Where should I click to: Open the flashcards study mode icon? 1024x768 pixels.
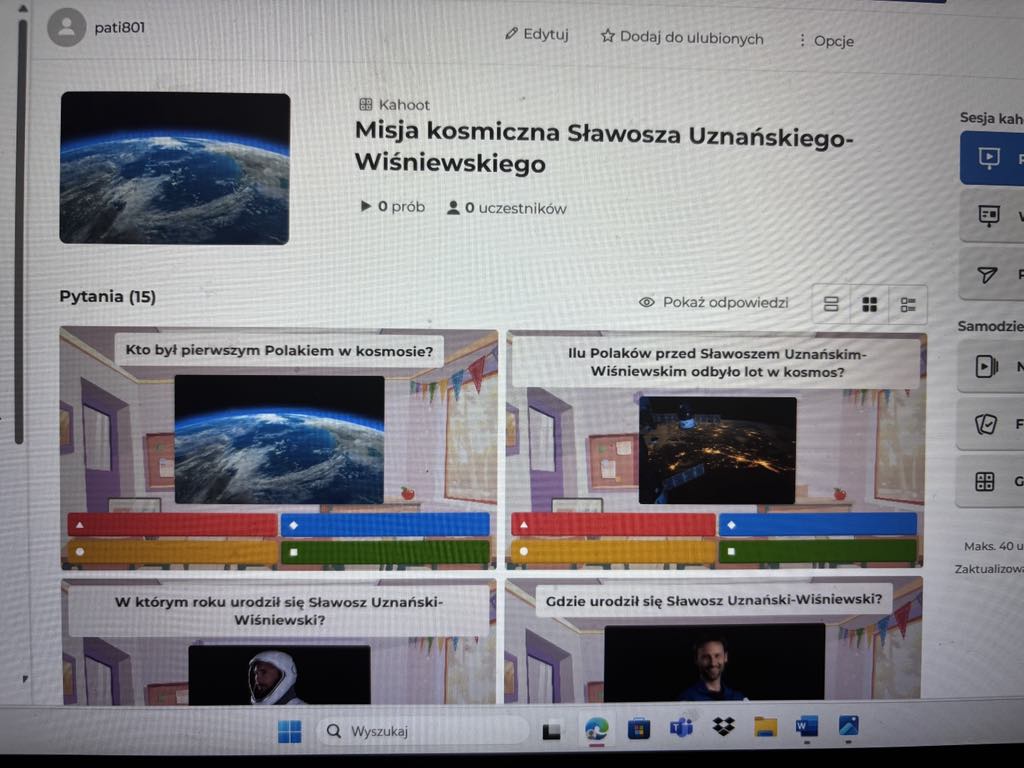click(x=986, y=424)
